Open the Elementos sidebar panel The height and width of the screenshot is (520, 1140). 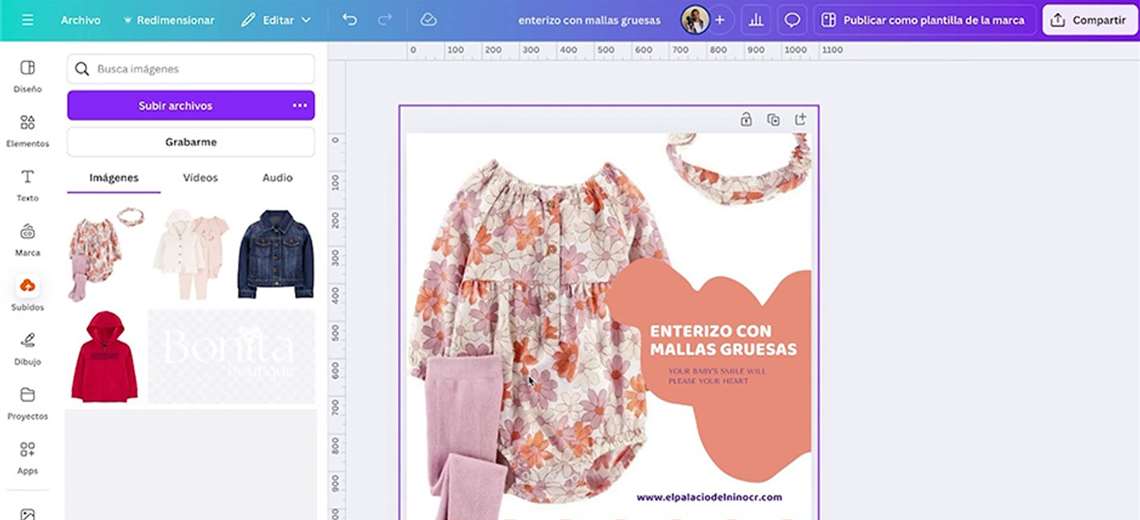(x=28, y=131)
